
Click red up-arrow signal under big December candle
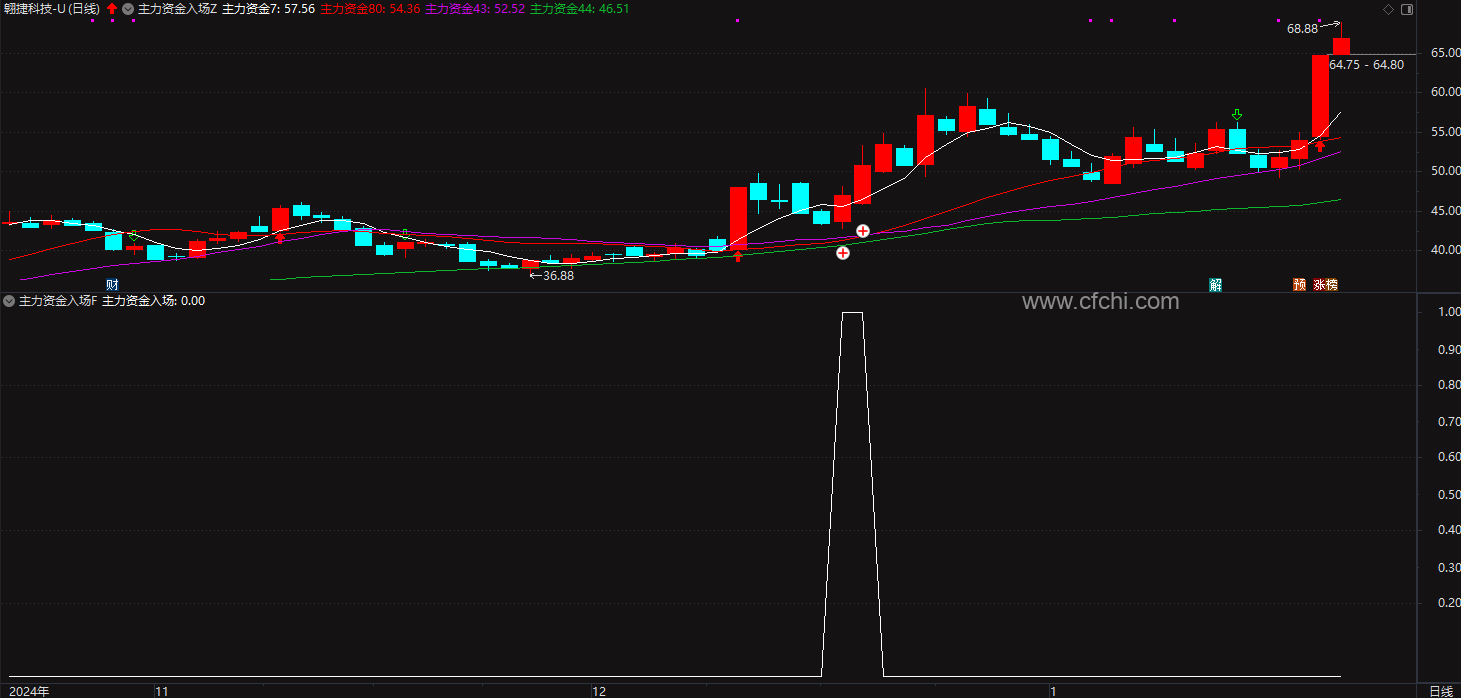tap(738, 257)
